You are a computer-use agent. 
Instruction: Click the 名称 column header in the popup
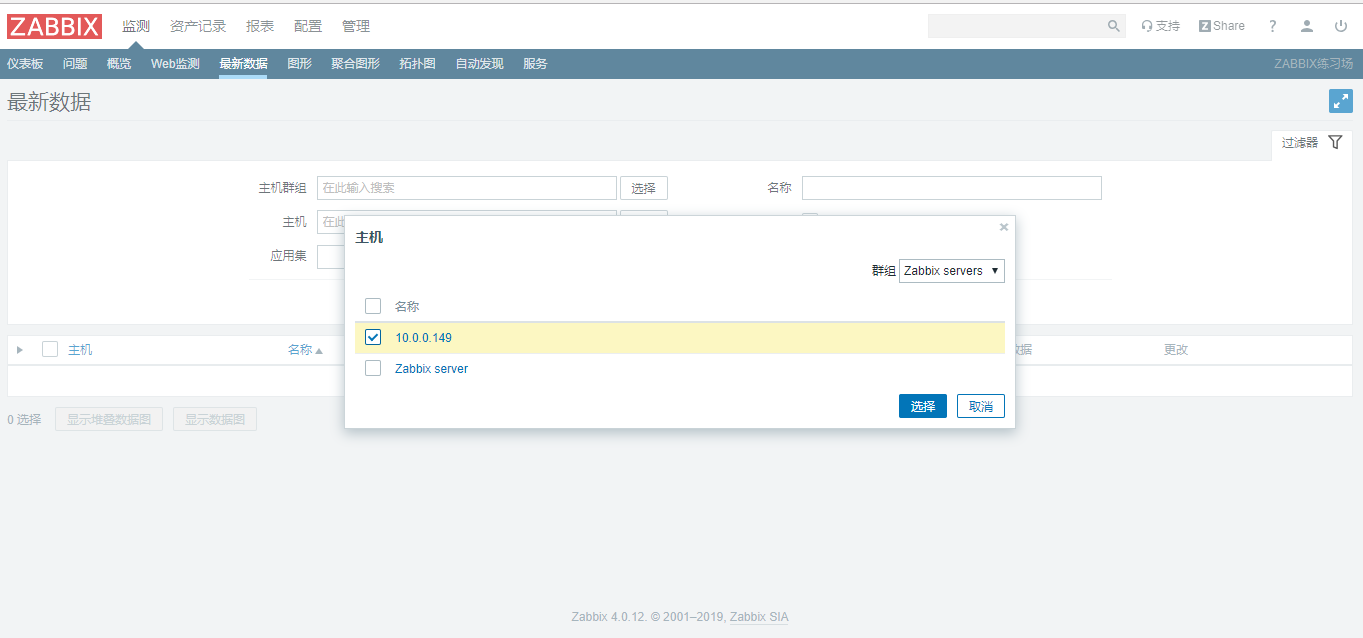(407, 306)
